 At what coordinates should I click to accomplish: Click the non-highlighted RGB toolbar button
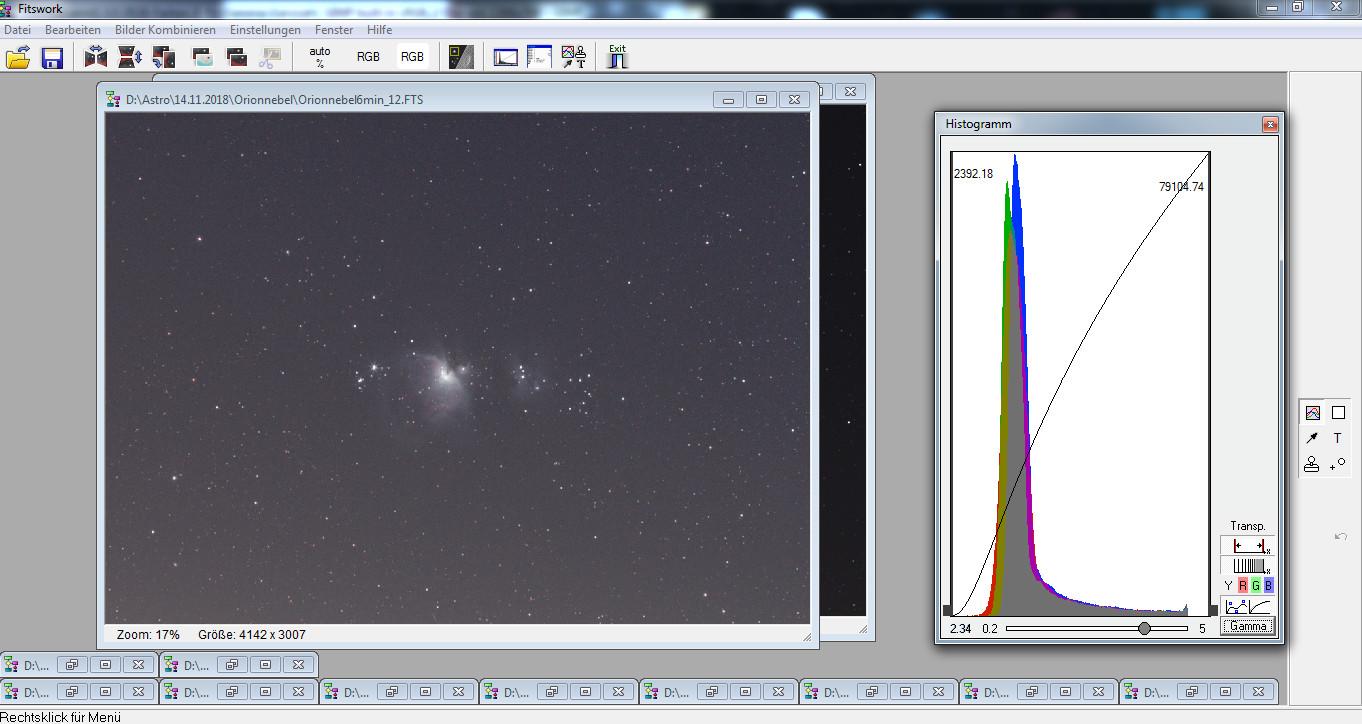point(368,57)
